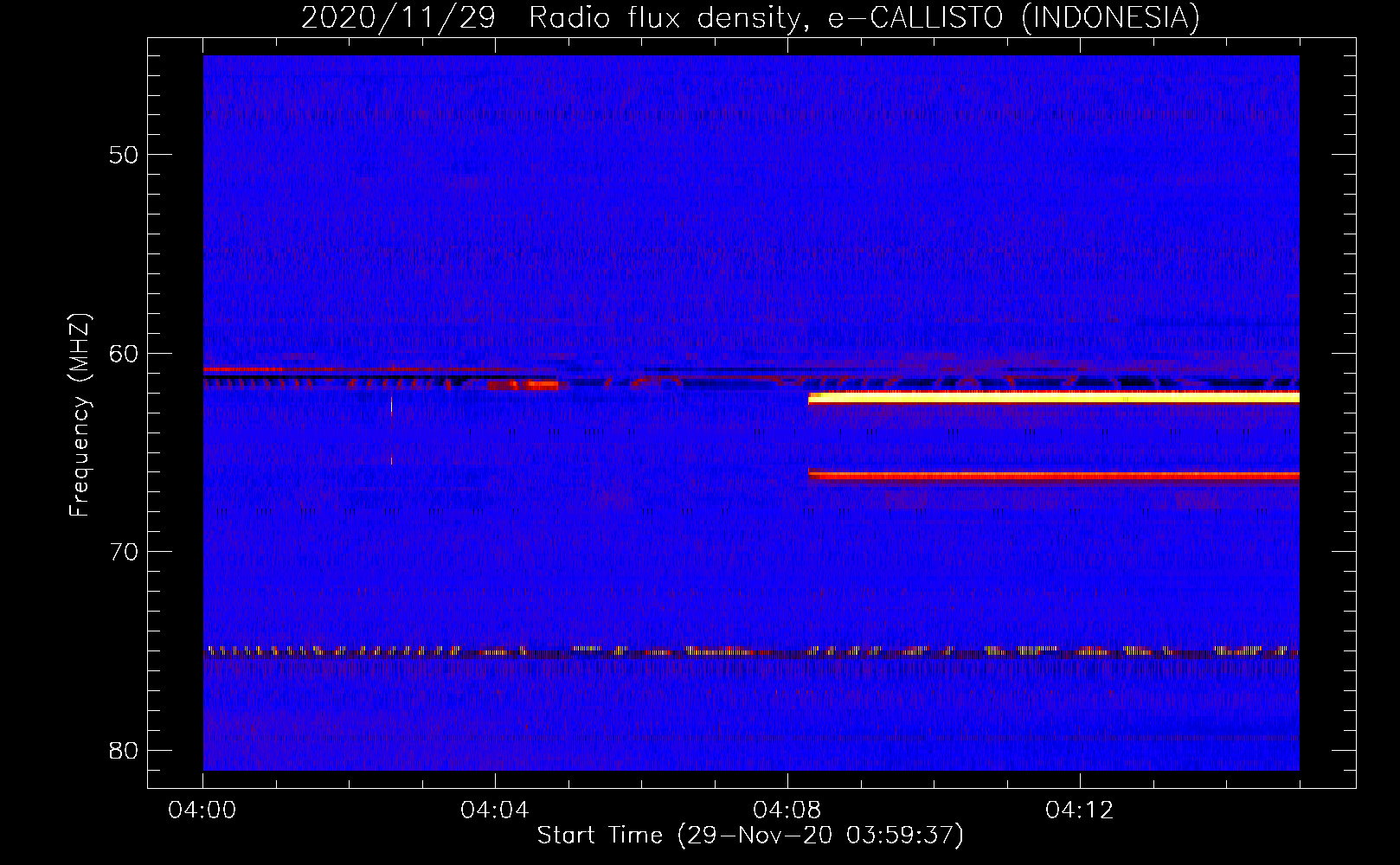1400x865 pixels.
Task: Click the plot title 'Radio flux density, e-CALLISTO (INDONESIA)'
Action: click(x=864, y=17)
